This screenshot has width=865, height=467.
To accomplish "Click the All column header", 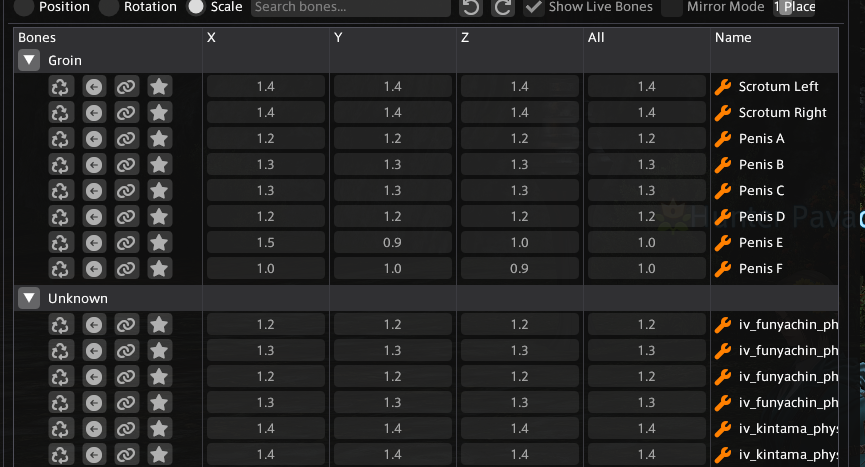I will tap(596, 37).
